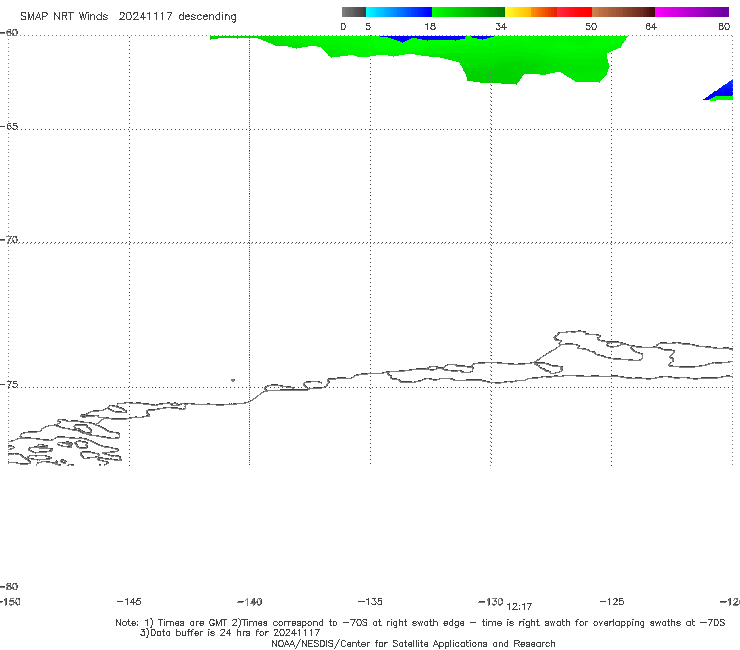Click the word 'descending' in the title
The width and height of the screenshot is (740, 650).
tap(208, 17)
